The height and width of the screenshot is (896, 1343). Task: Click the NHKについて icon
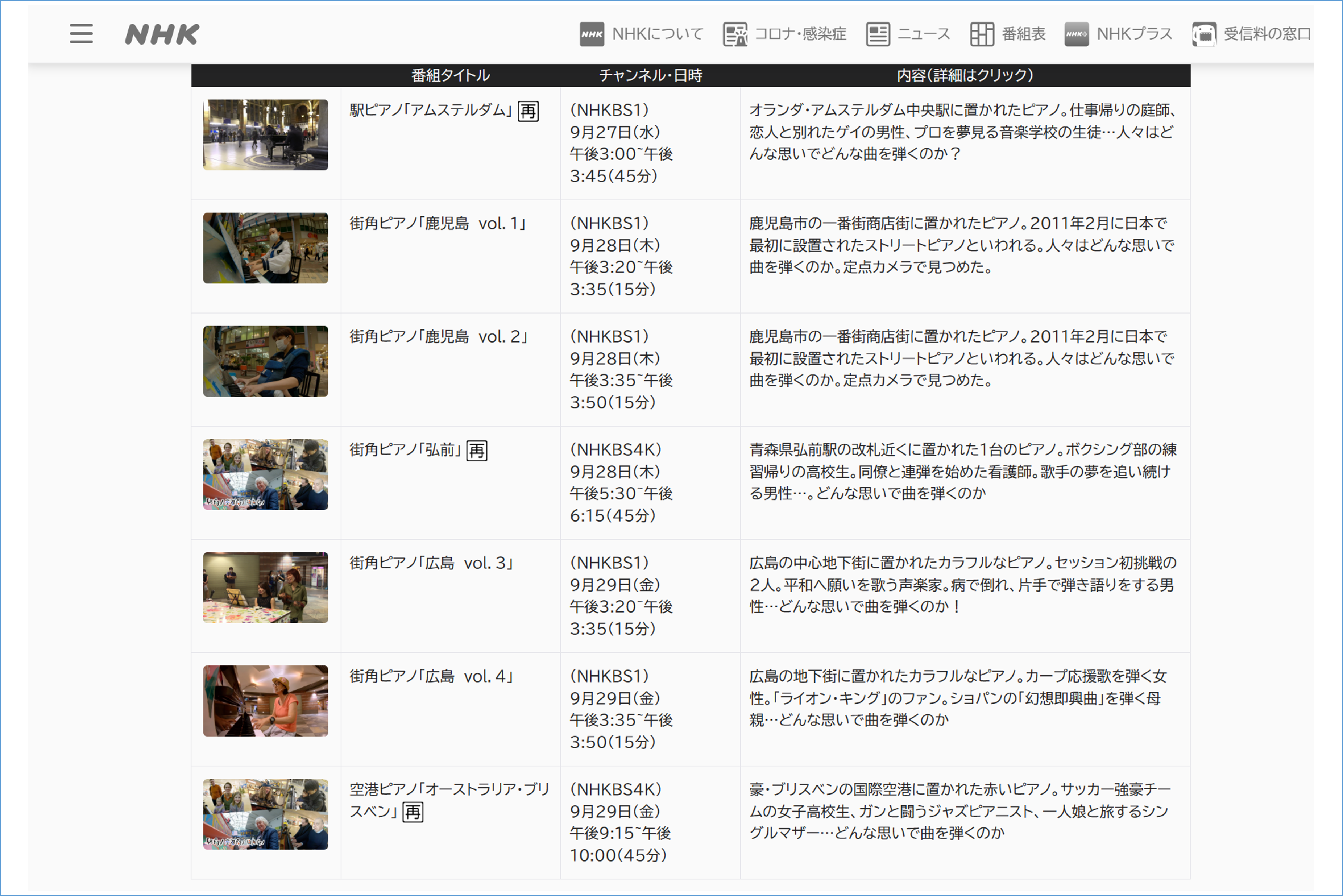click(592, 34)
